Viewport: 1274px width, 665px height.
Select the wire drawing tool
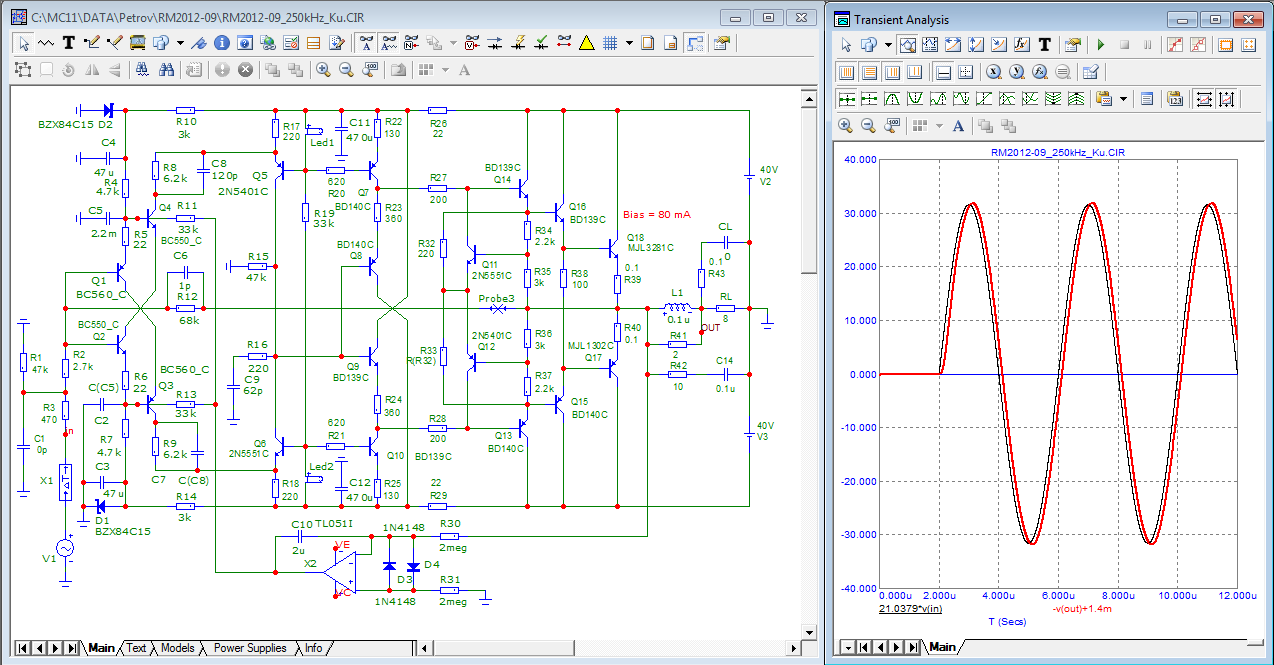[x=92, y=43]
